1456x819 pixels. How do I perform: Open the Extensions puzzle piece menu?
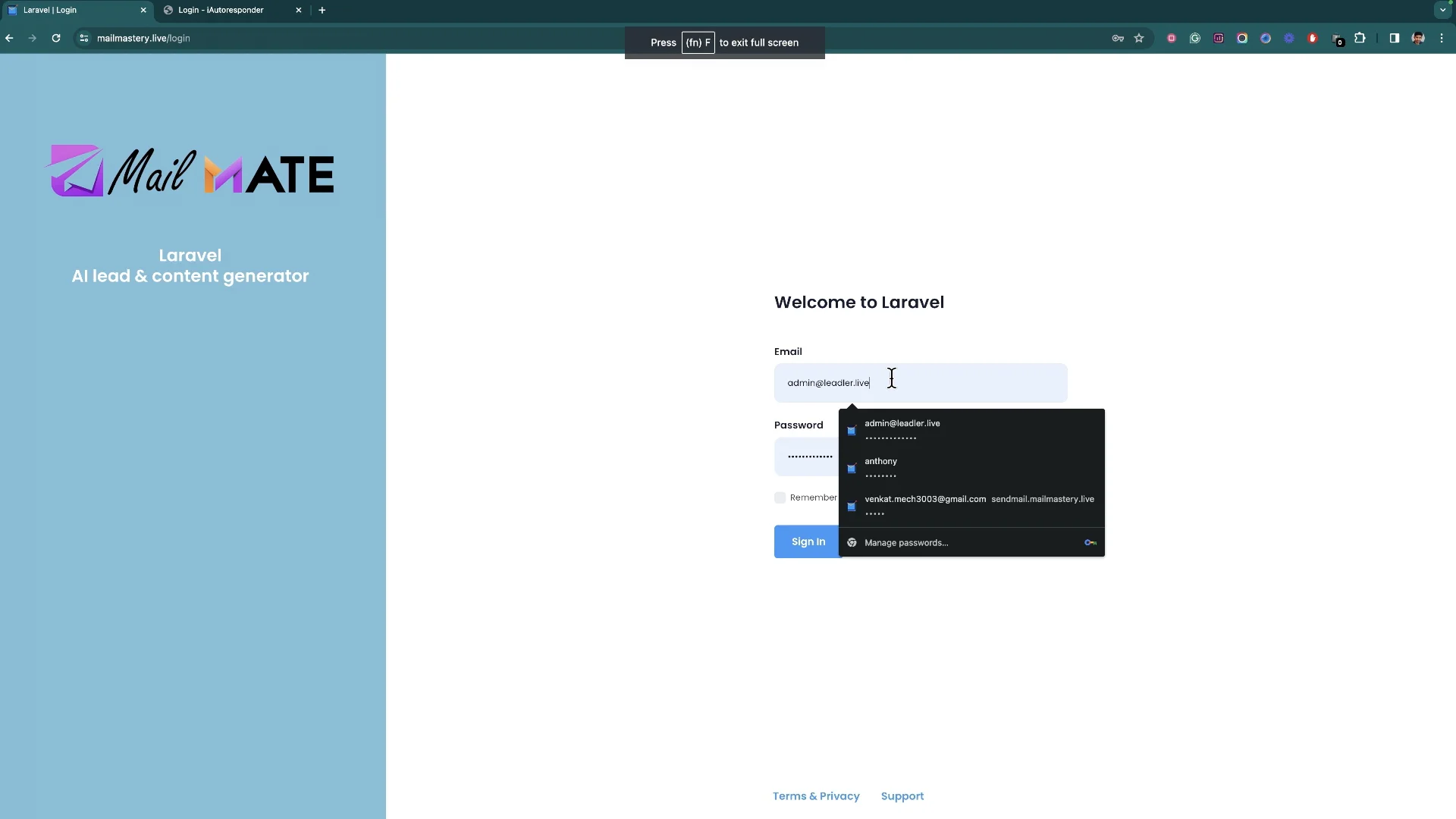(1360, 38)
